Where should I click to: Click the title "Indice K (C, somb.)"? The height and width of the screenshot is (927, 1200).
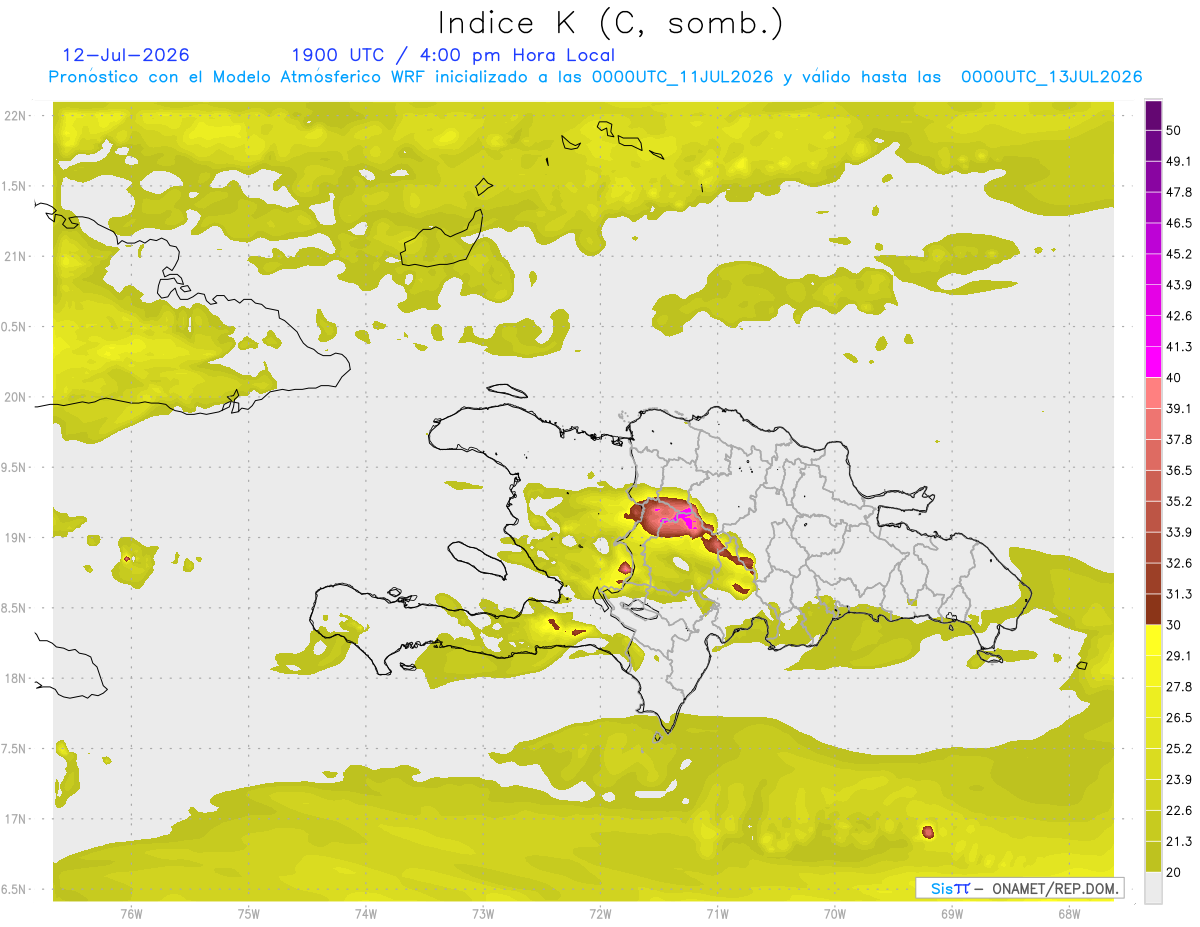610,23
